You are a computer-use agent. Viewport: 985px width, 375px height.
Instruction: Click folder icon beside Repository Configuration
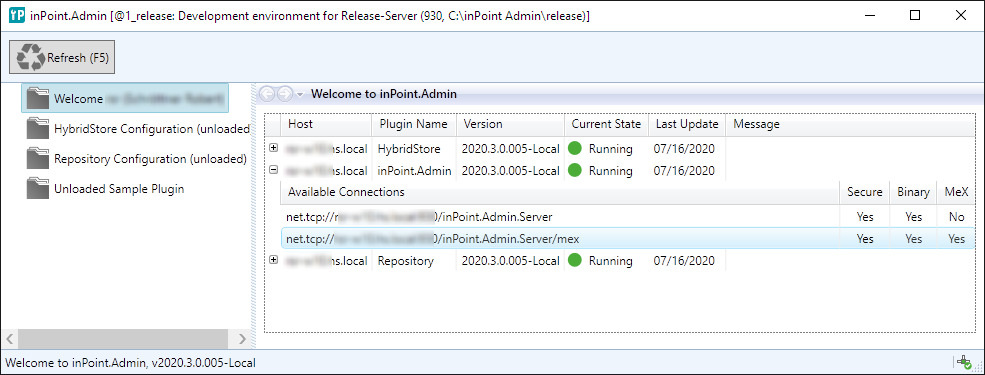pos(38,158)
